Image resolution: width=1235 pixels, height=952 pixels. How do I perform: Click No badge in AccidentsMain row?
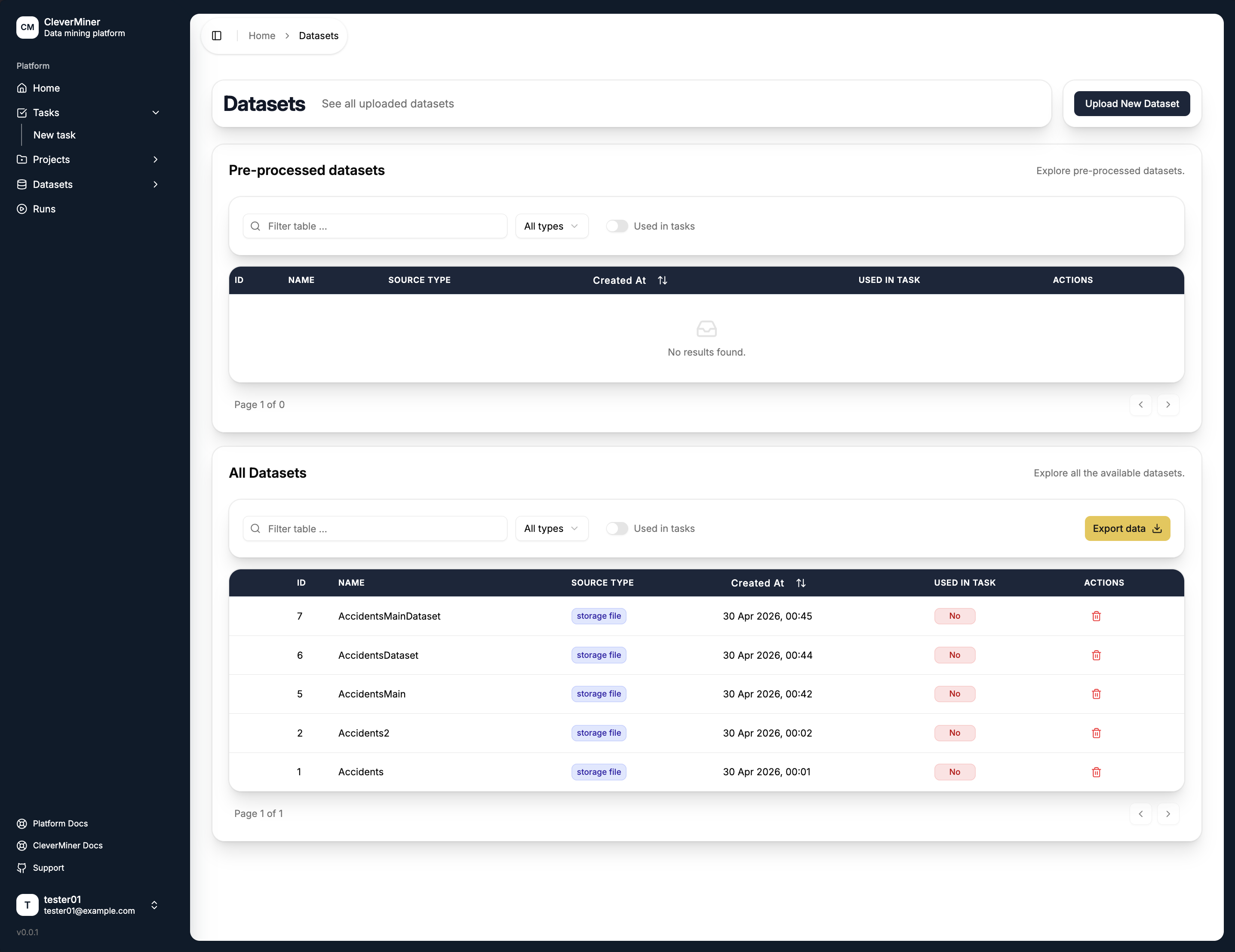[955, 694]
